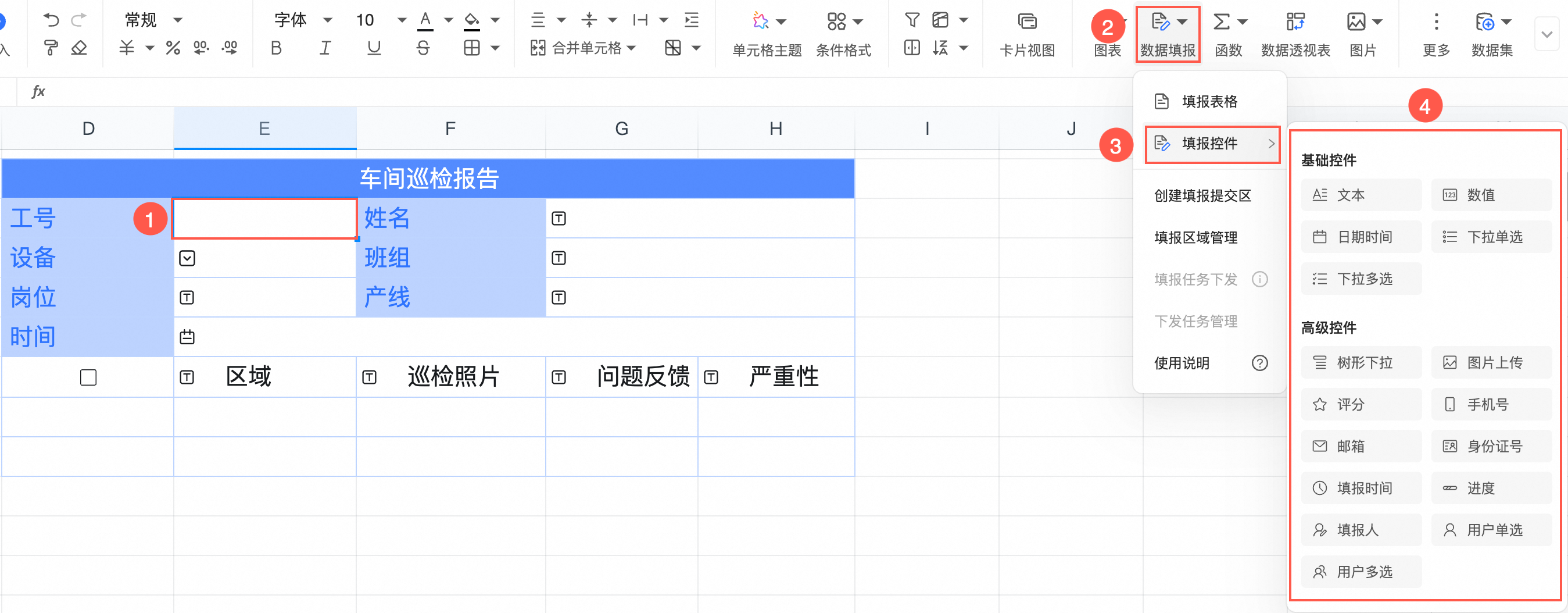Click the date control icon beside 时间
This screenshot has height=613, width=1568.
point(187,337)
